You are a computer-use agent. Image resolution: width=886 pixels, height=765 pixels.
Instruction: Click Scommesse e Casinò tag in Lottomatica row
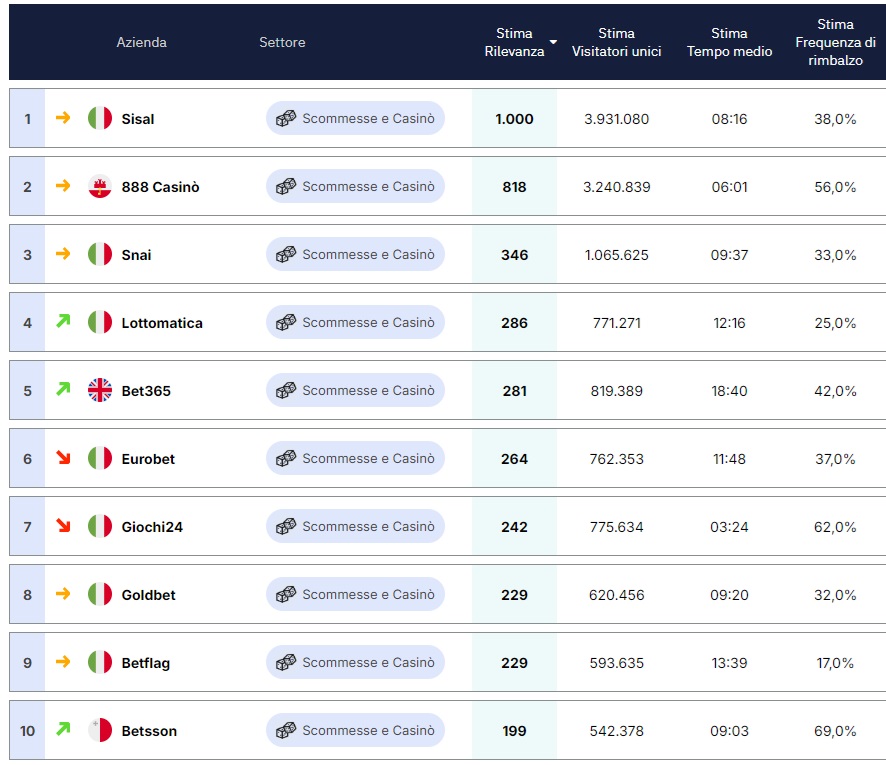[x=355, y=322]
